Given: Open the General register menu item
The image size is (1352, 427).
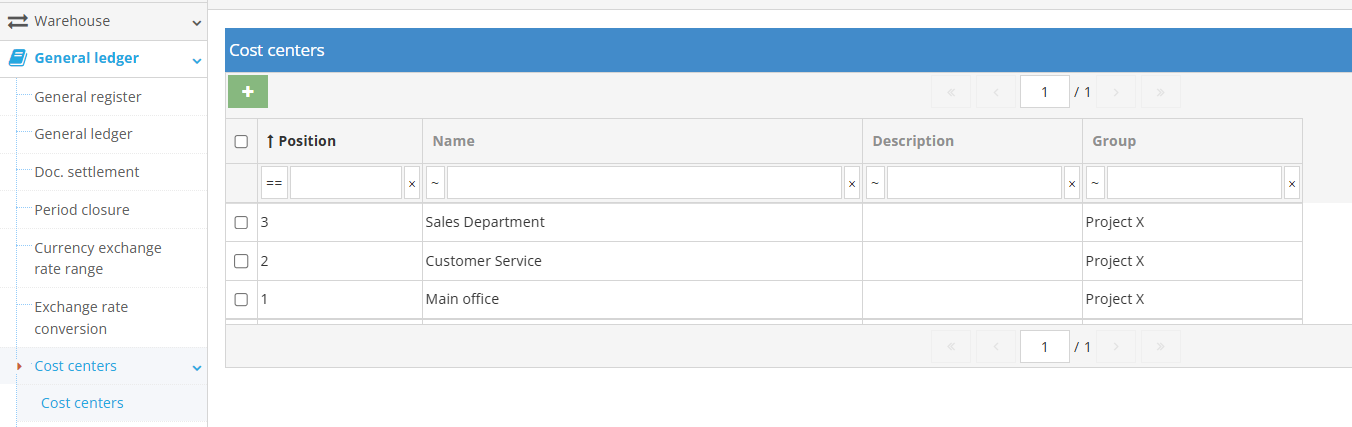Looking at the screenshot, I should pyautogui.click(x=88, y=97).
